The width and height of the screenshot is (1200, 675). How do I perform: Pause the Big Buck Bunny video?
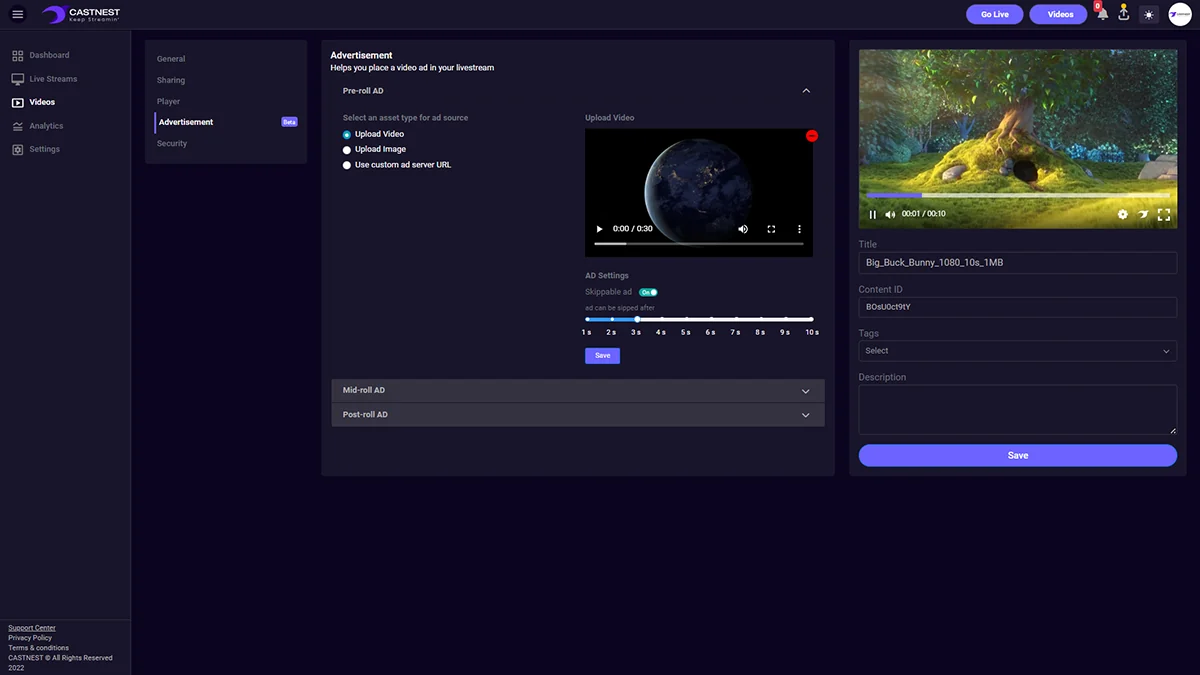(x=872, y=214)
